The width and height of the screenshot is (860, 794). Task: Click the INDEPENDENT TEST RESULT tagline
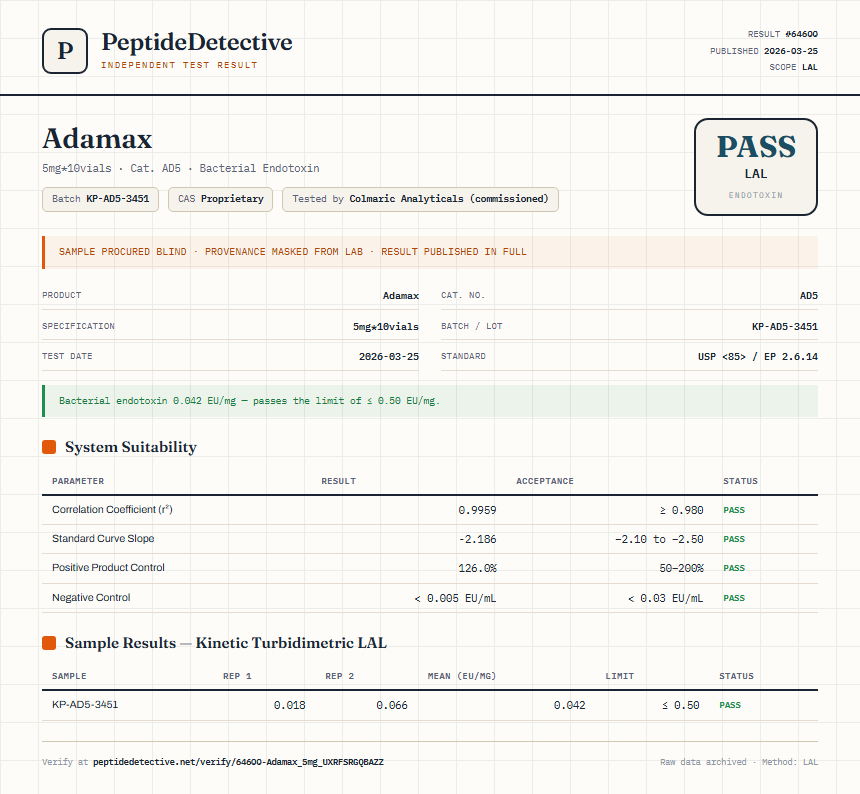(x=179, y=65)
